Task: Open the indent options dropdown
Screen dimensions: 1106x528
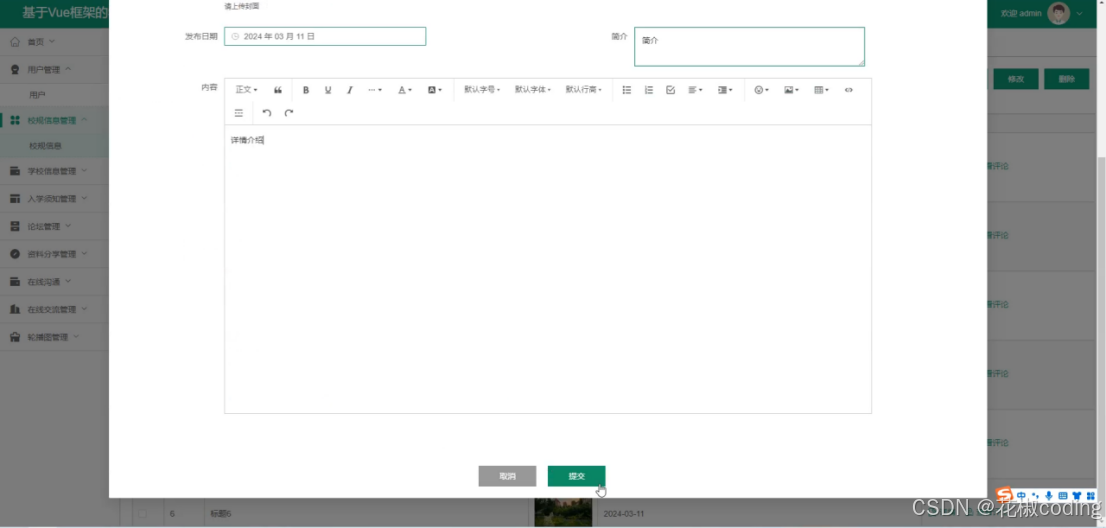Action: [725, 90]
